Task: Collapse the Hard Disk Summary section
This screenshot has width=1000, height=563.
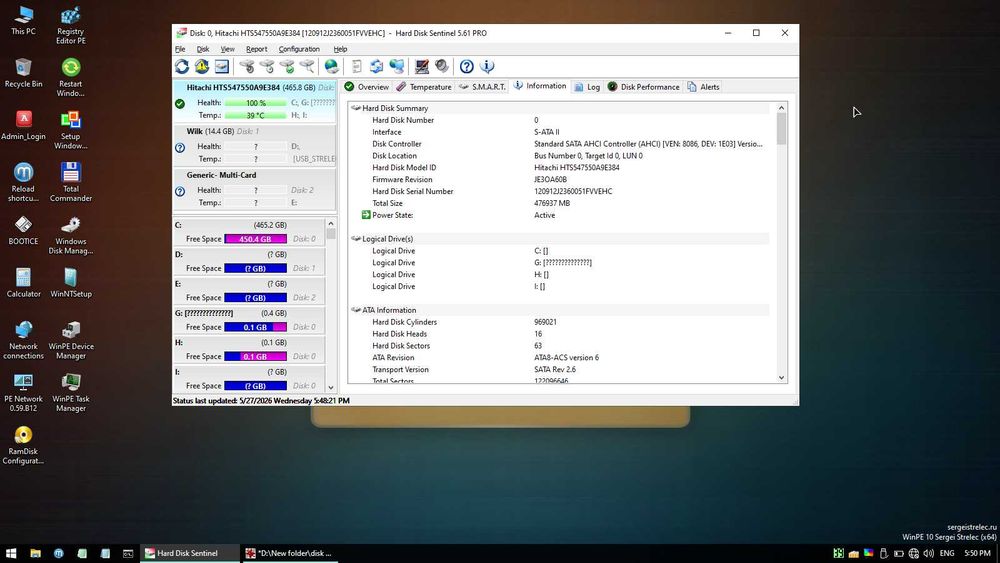Action: 356,108
